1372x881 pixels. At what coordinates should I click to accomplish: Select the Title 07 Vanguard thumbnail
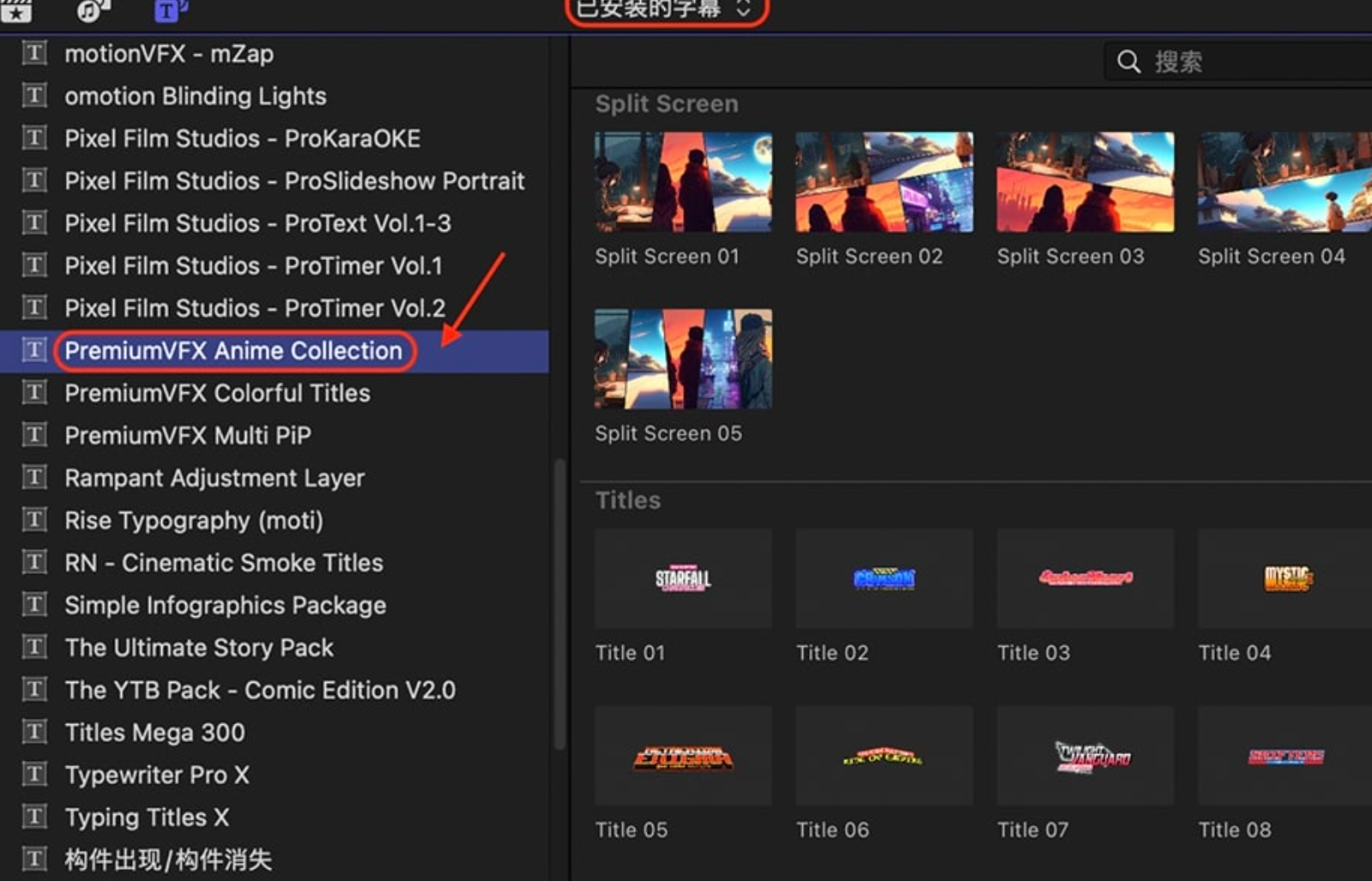pos(1085,756)
